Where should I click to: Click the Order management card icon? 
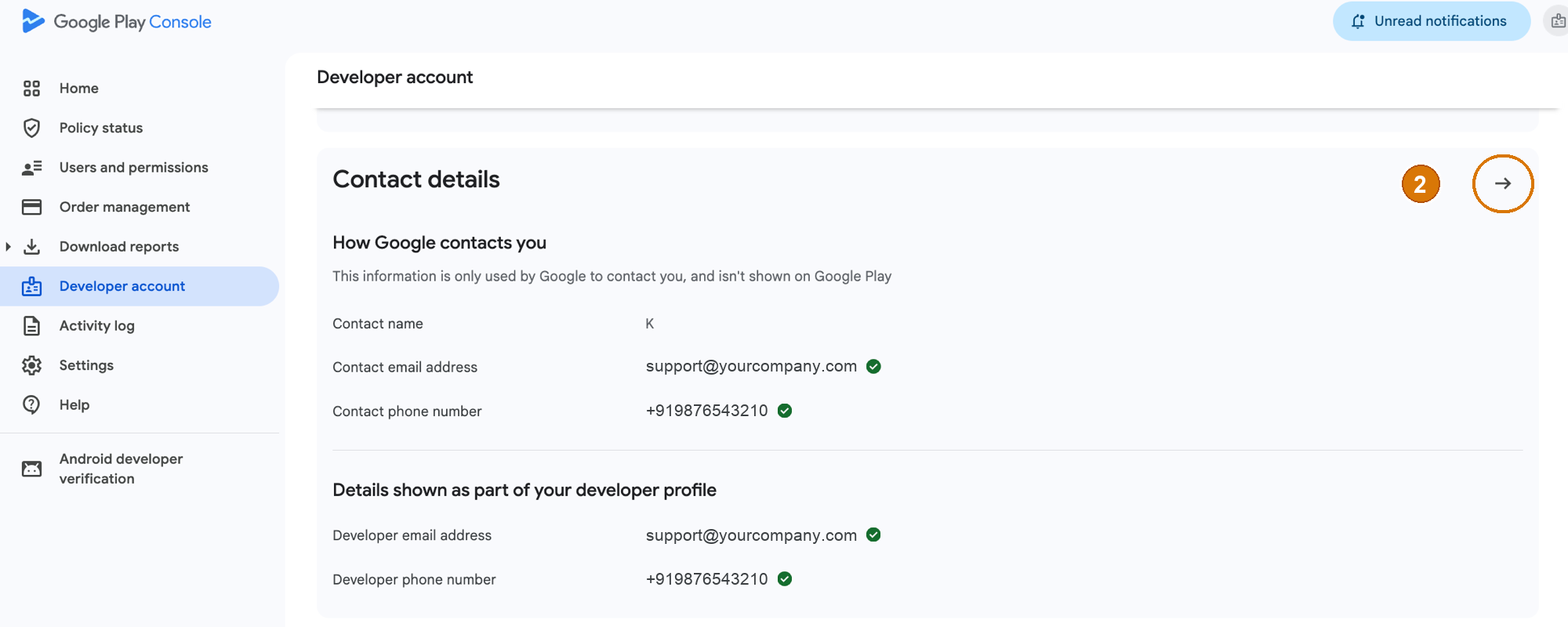tap(31, 207)
